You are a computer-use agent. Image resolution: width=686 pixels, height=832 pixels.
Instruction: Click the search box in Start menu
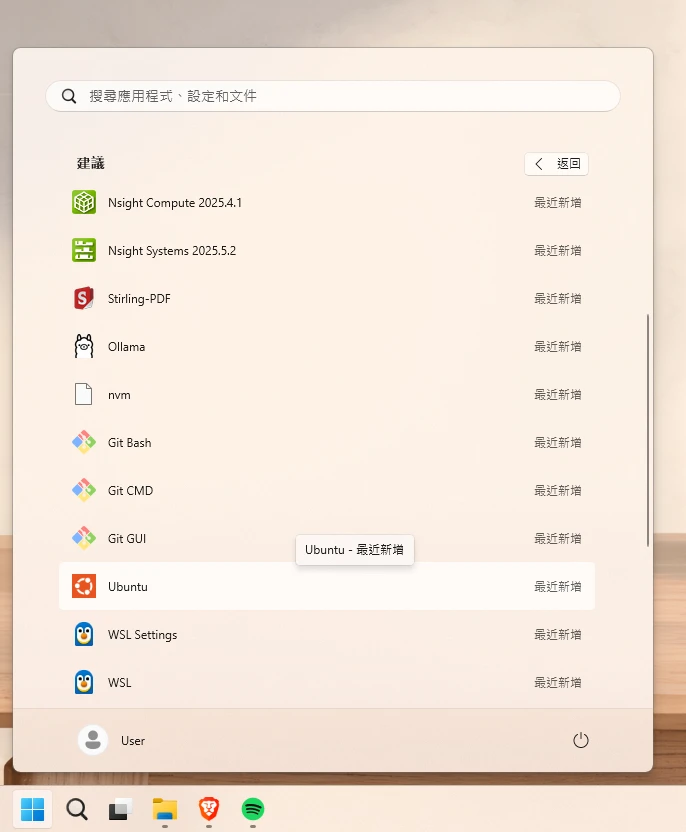[332, 96]
